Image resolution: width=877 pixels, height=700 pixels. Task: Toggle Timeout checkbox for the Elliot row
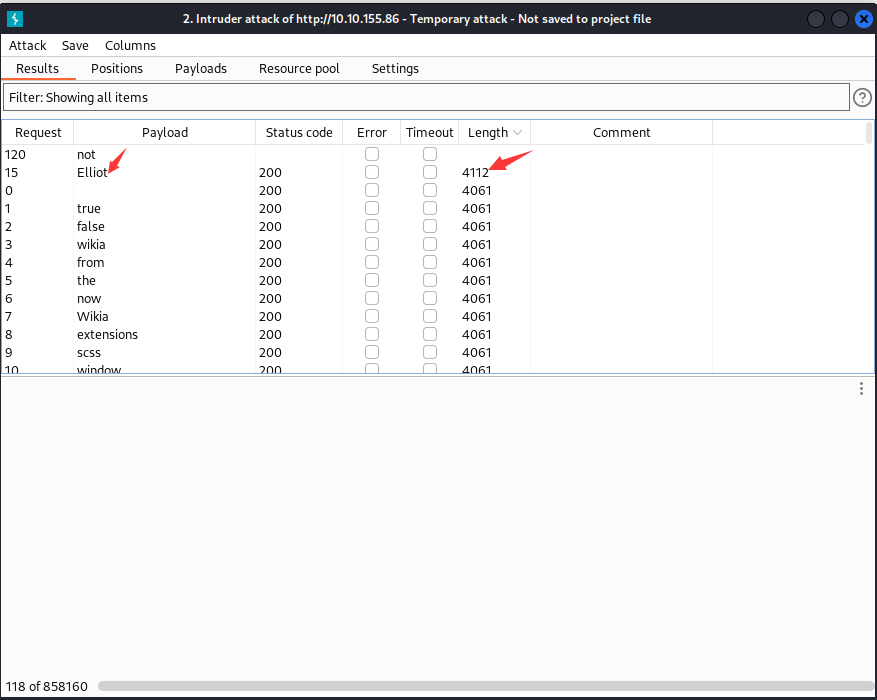click(x=430, y=172)
